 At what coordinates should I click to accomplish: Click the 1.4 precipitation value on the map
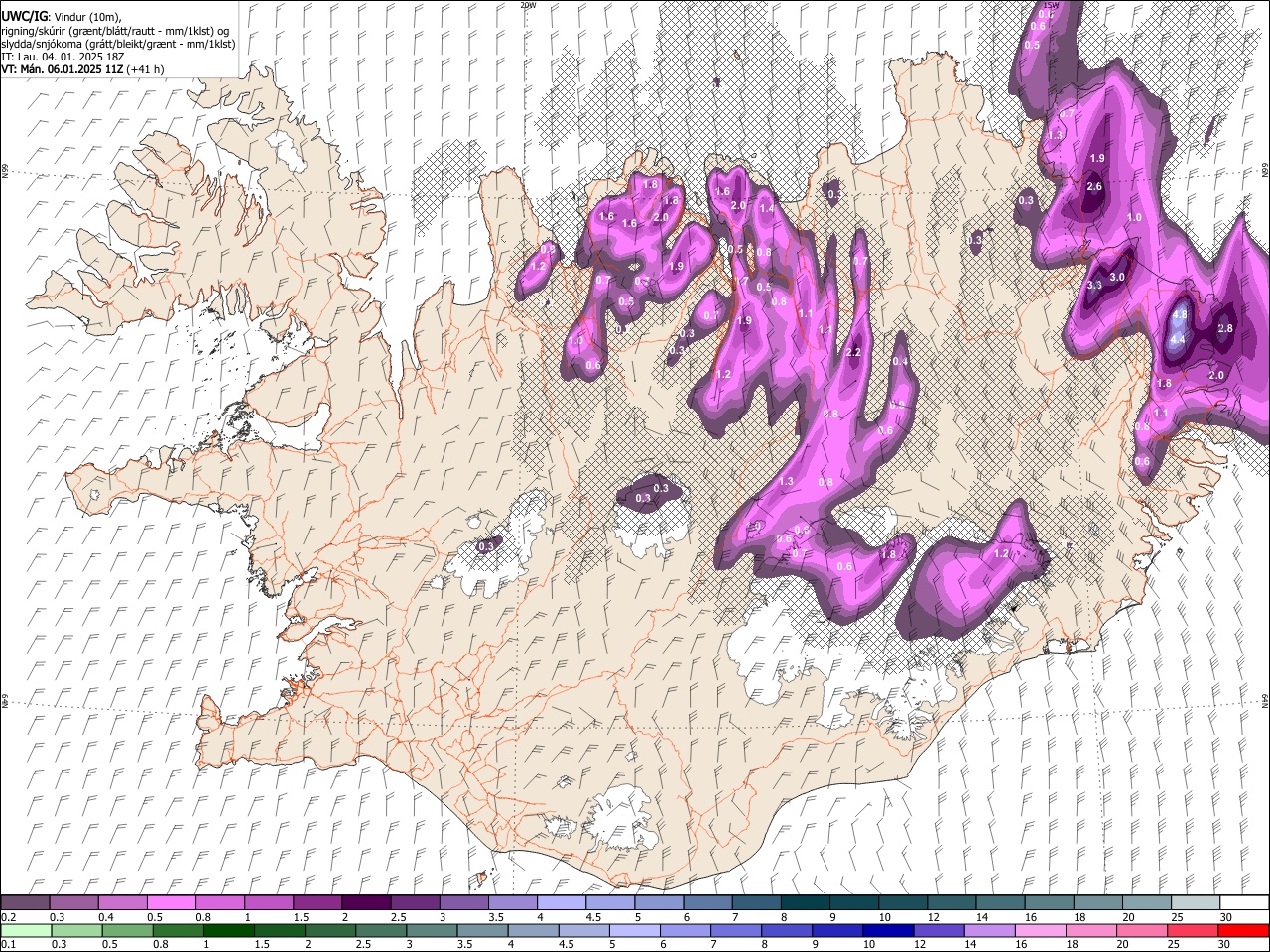(766, 208)
